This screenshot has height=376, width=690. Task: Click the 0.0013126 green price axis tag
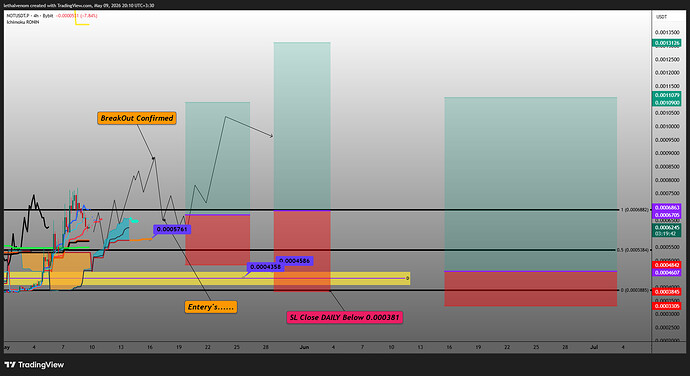tap(667, 43)
